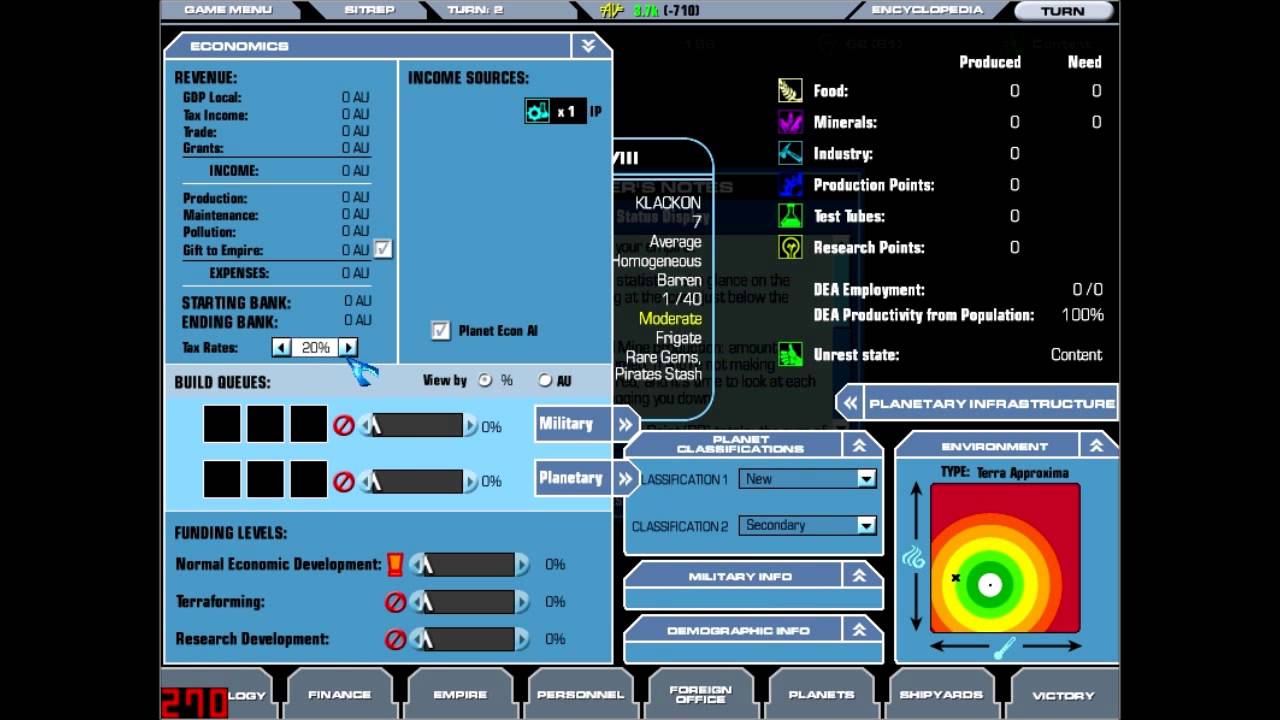Decrease the tax rate
1280x720 pixels.
pos(281,347)
